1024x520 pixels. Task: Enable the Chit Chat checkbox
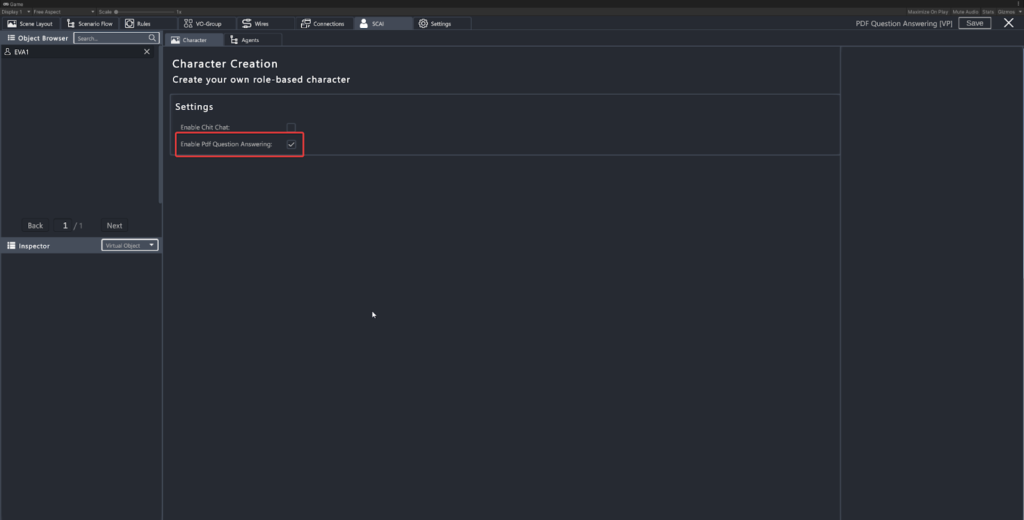tap(291, 127)
